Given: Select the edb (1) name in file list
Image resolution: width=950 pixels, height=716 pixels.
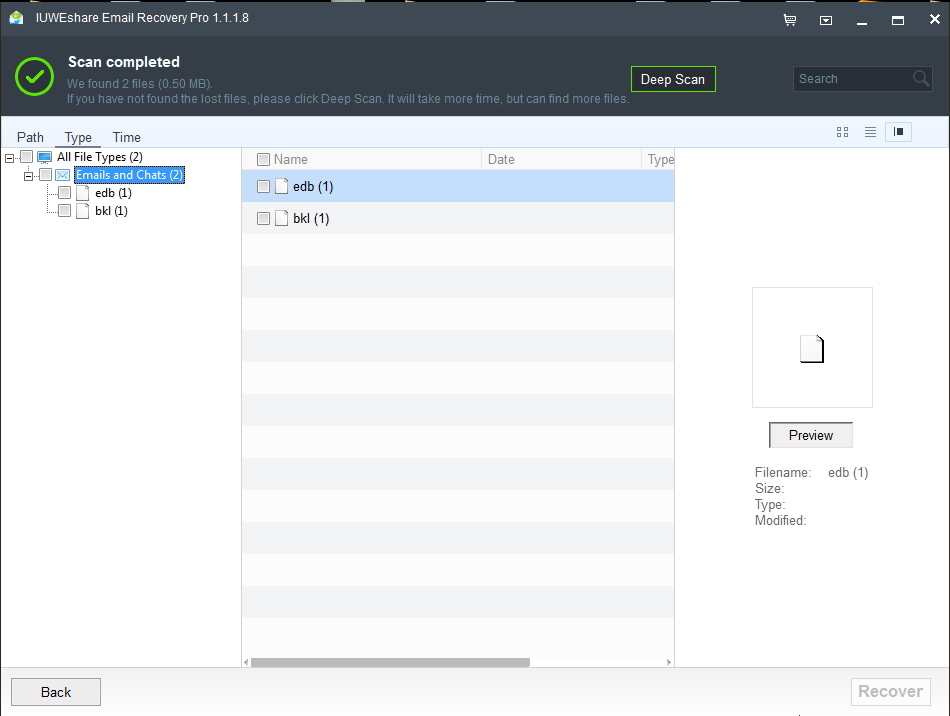Looking at the screenshot, I should pyautogui.click(x=313, y=187).
